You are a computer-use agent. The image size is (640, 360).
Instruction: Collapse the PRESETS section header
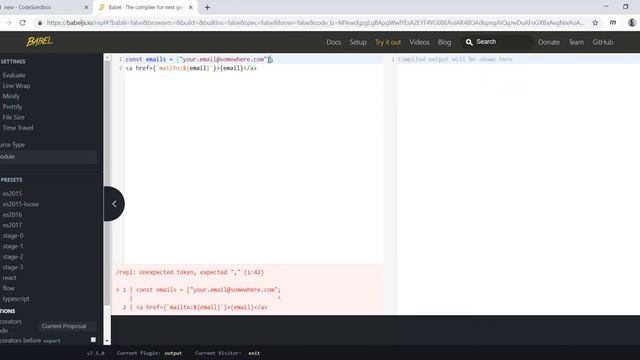tap(11, 180)
